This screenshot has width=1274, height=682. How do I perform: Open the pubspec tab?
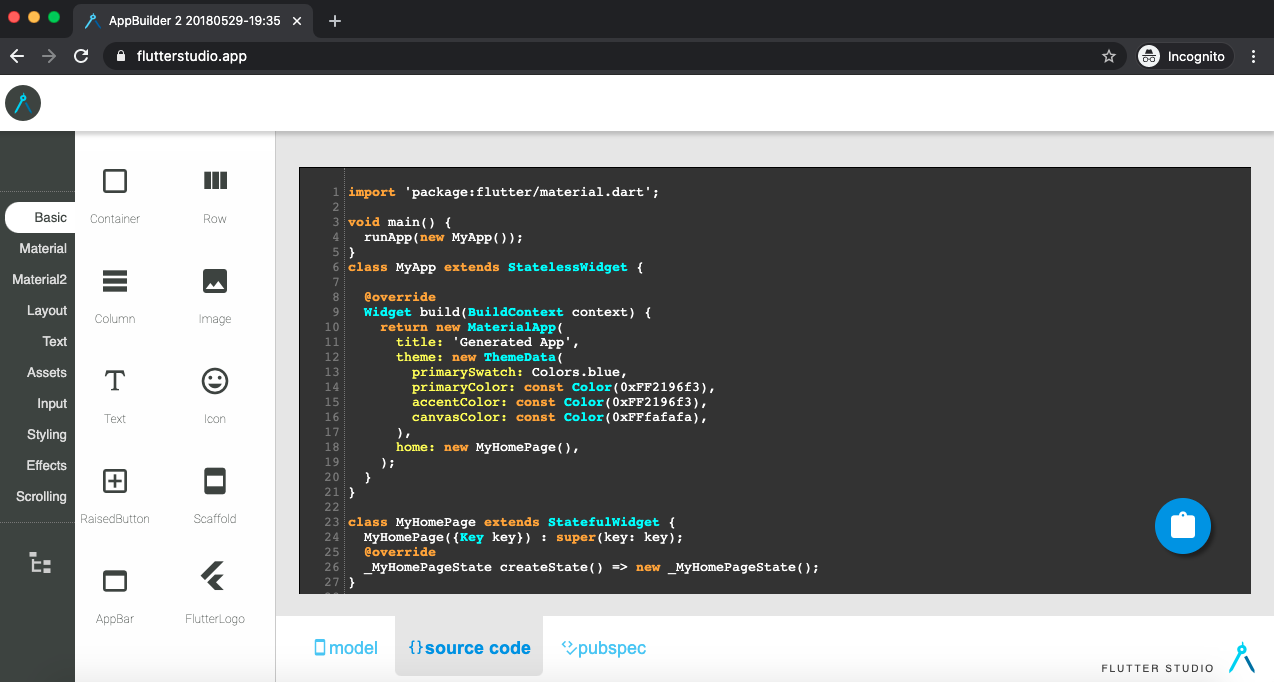point(604,648)
